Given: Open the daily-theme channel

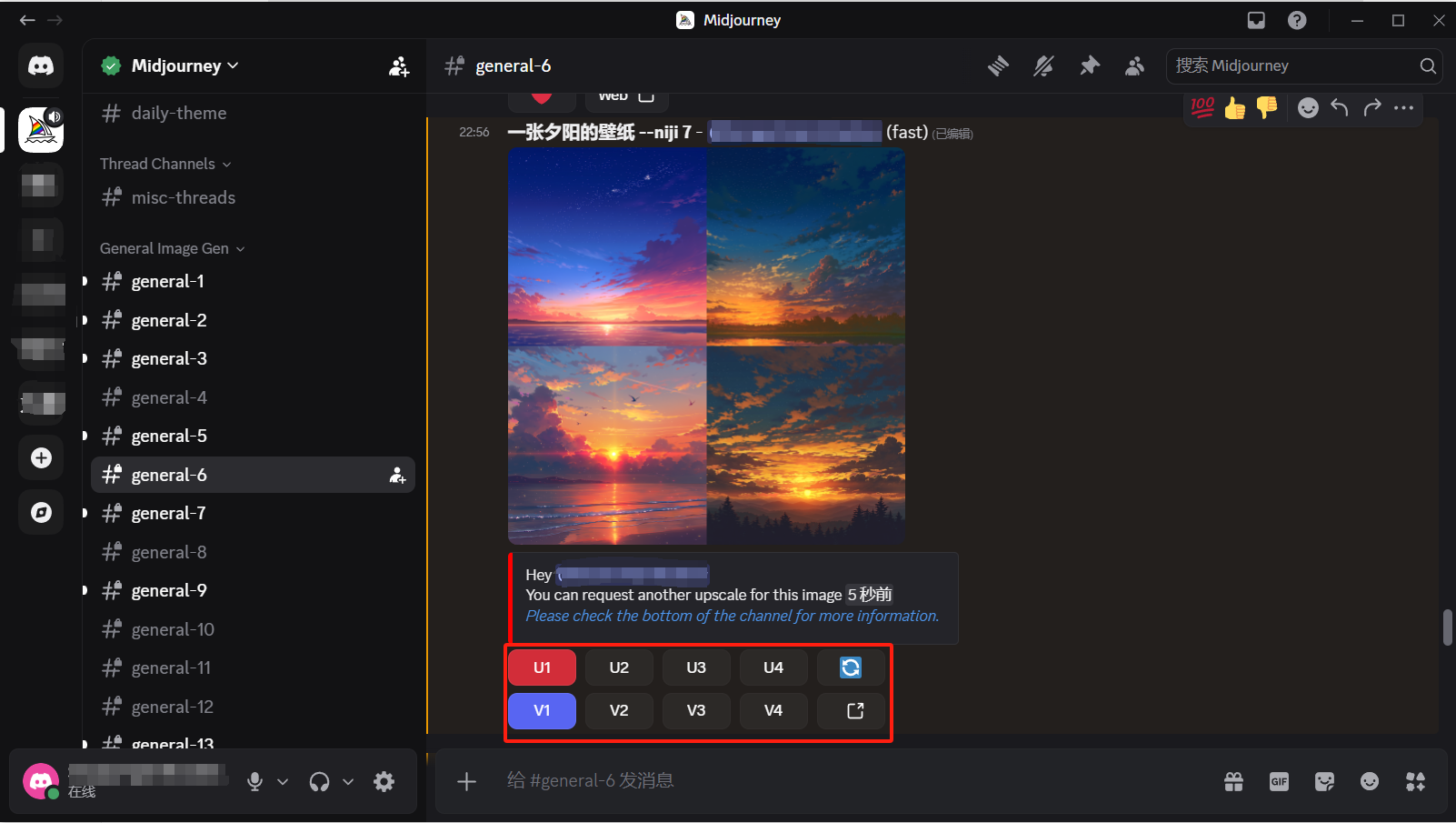Looking at the screenshot, I should (179, 113).
